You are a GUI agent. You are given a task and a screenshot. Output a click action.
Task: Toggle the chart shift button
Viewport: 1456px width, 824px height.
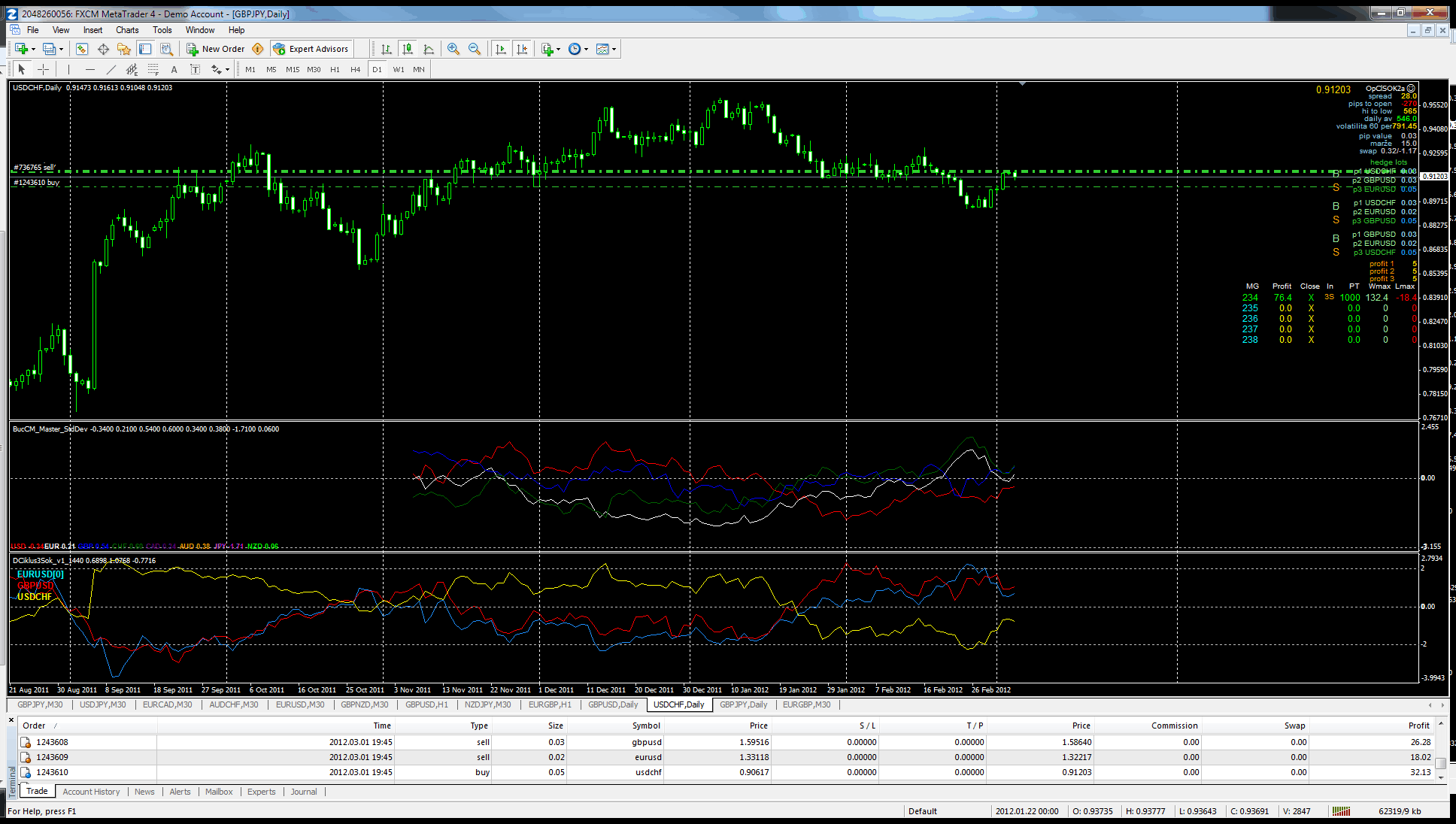point(522,49)
